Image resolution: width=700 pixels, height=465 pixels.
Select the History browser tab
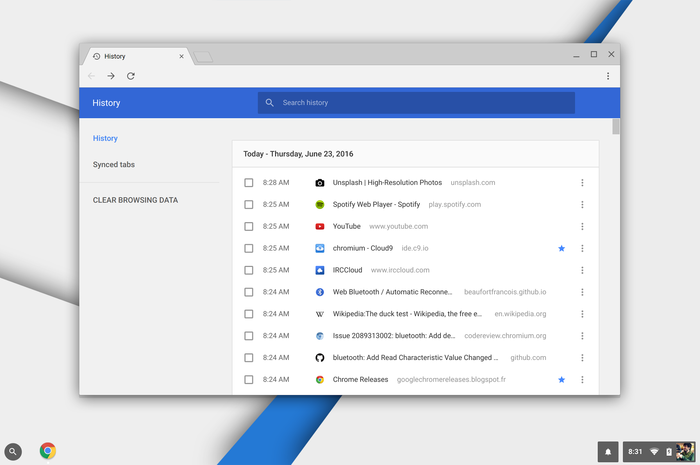coord(138,56)
